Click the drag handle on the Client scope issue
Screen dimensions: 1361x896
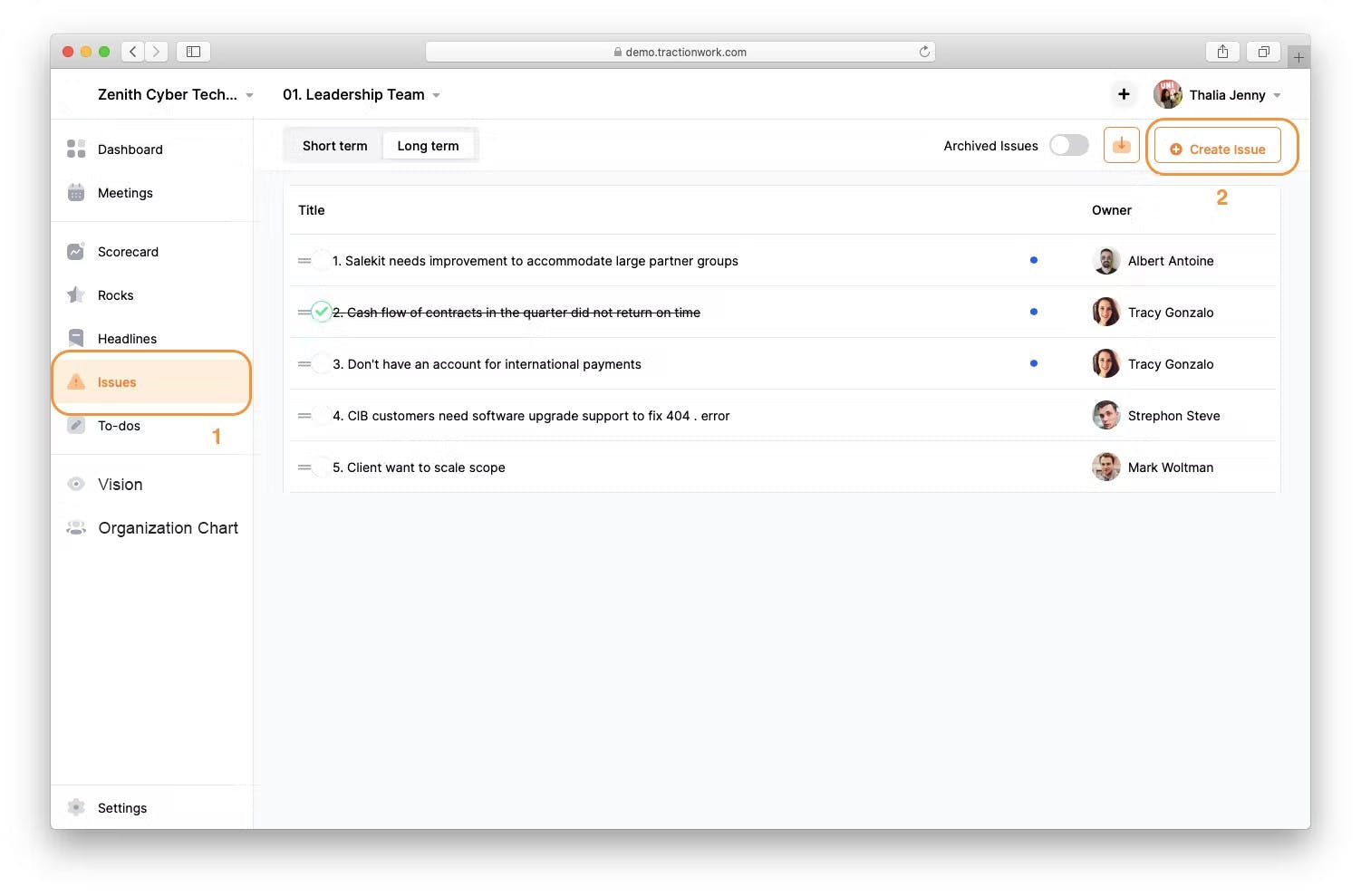point(304,467)
